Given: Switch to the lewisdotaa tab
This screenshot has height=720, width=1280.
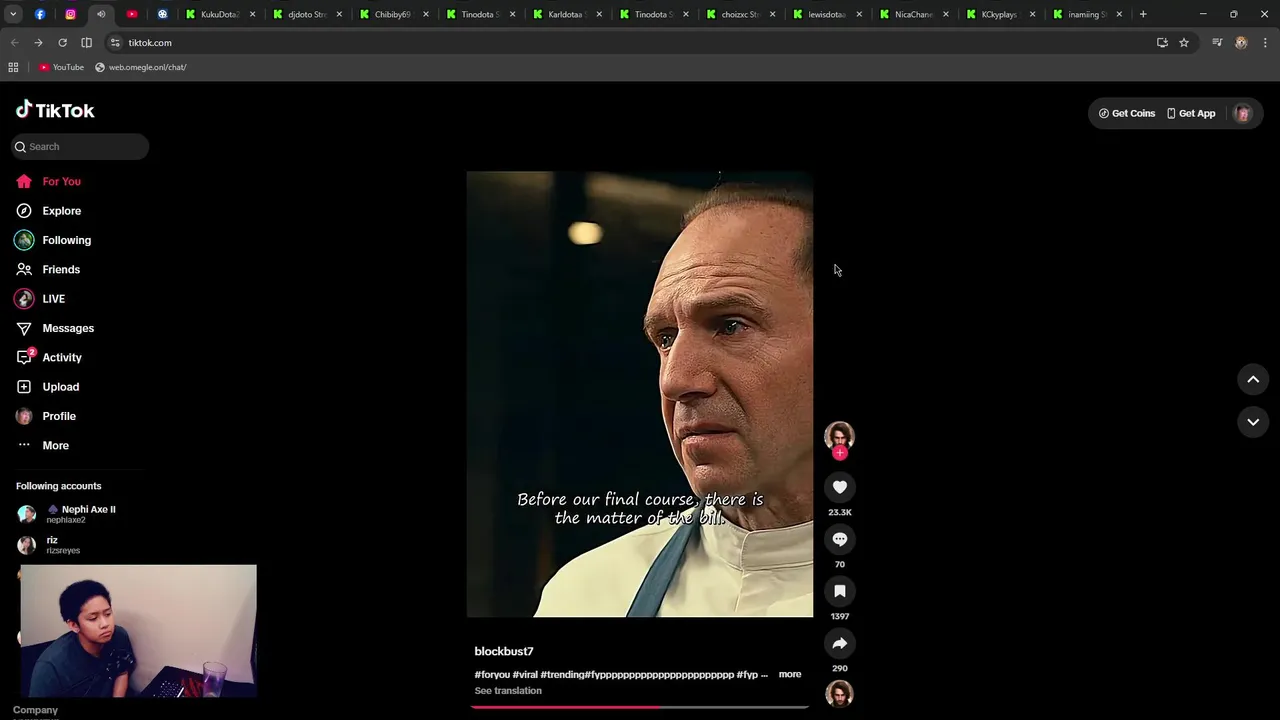Looking at the screenshot, I should pos(826,14).
